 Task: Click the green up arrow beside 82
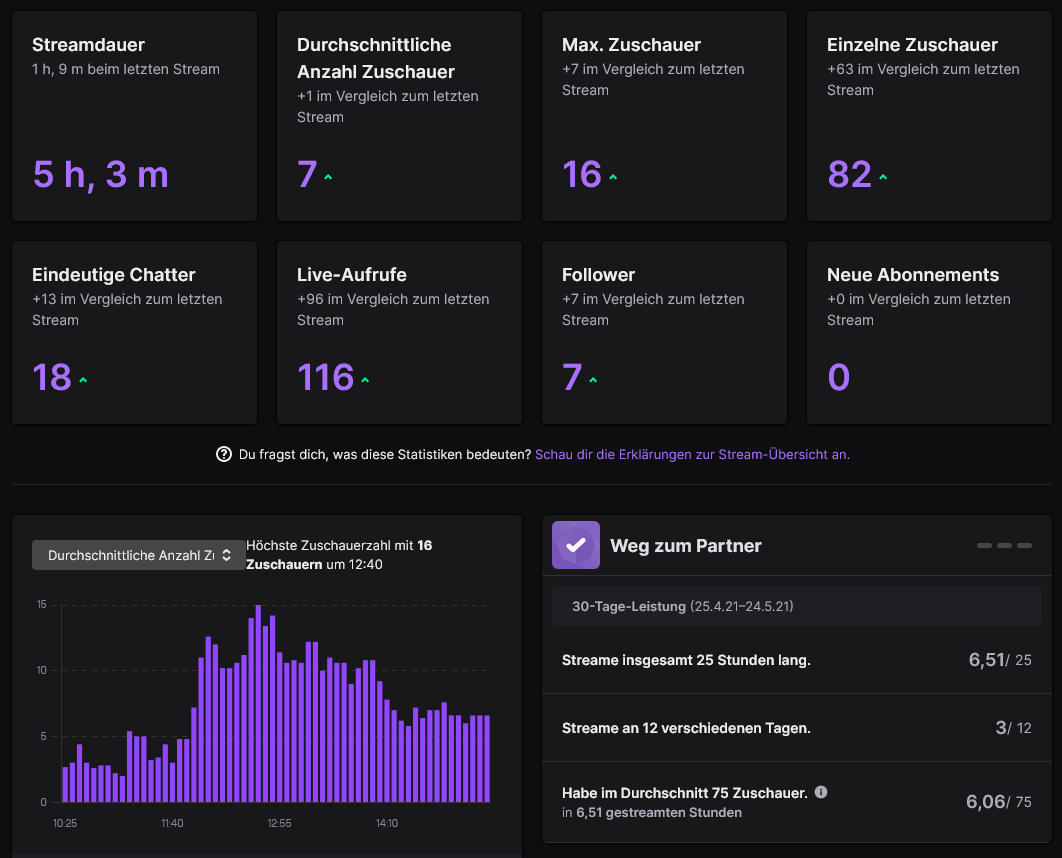pos(883,177)
